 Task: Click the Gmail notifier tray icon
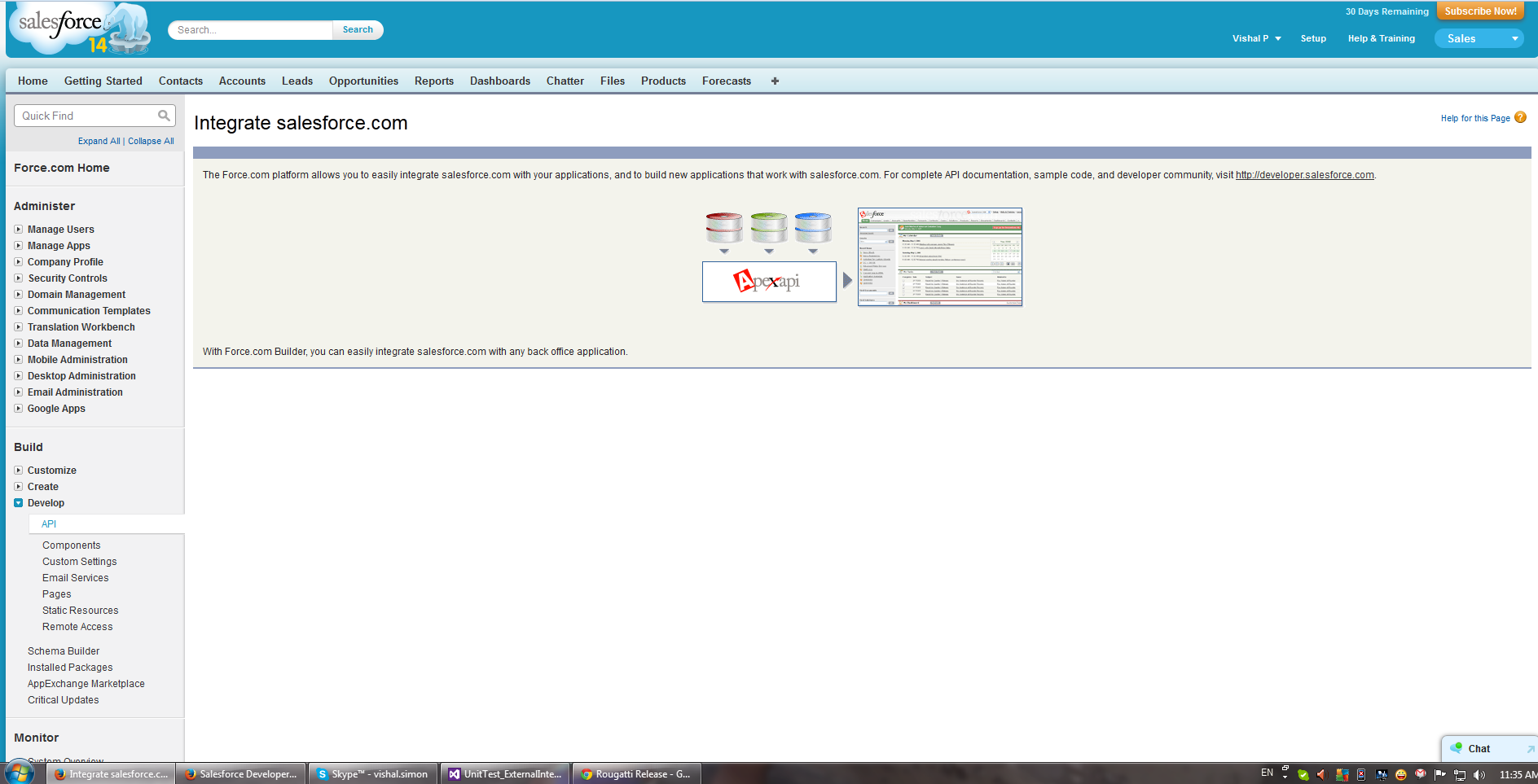(1421, 774)
